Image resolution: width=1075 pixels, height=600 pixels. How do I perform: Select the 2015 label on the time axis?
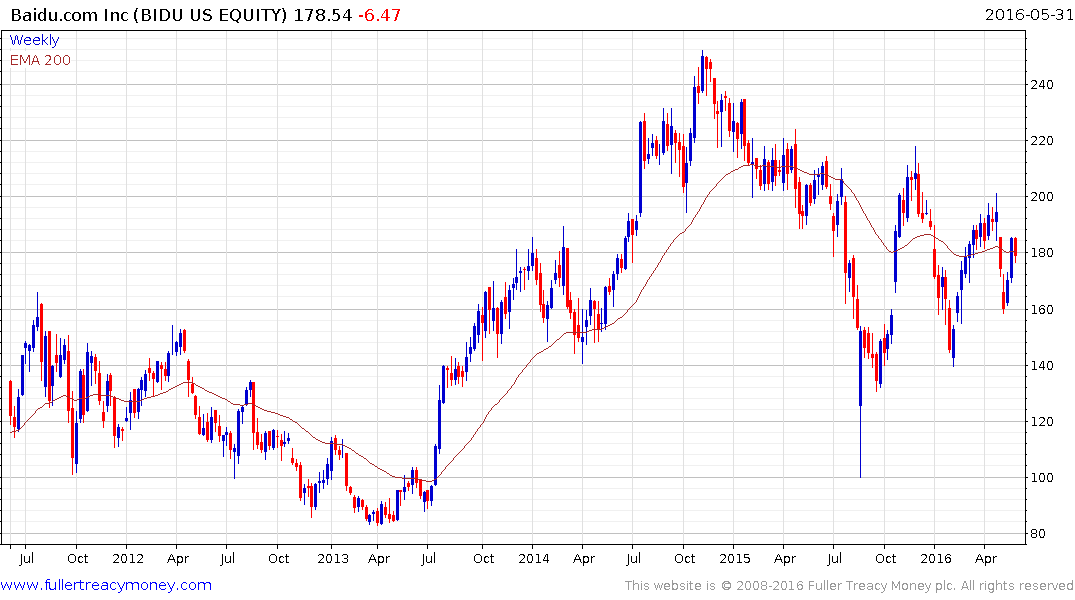tap(735, 558)
